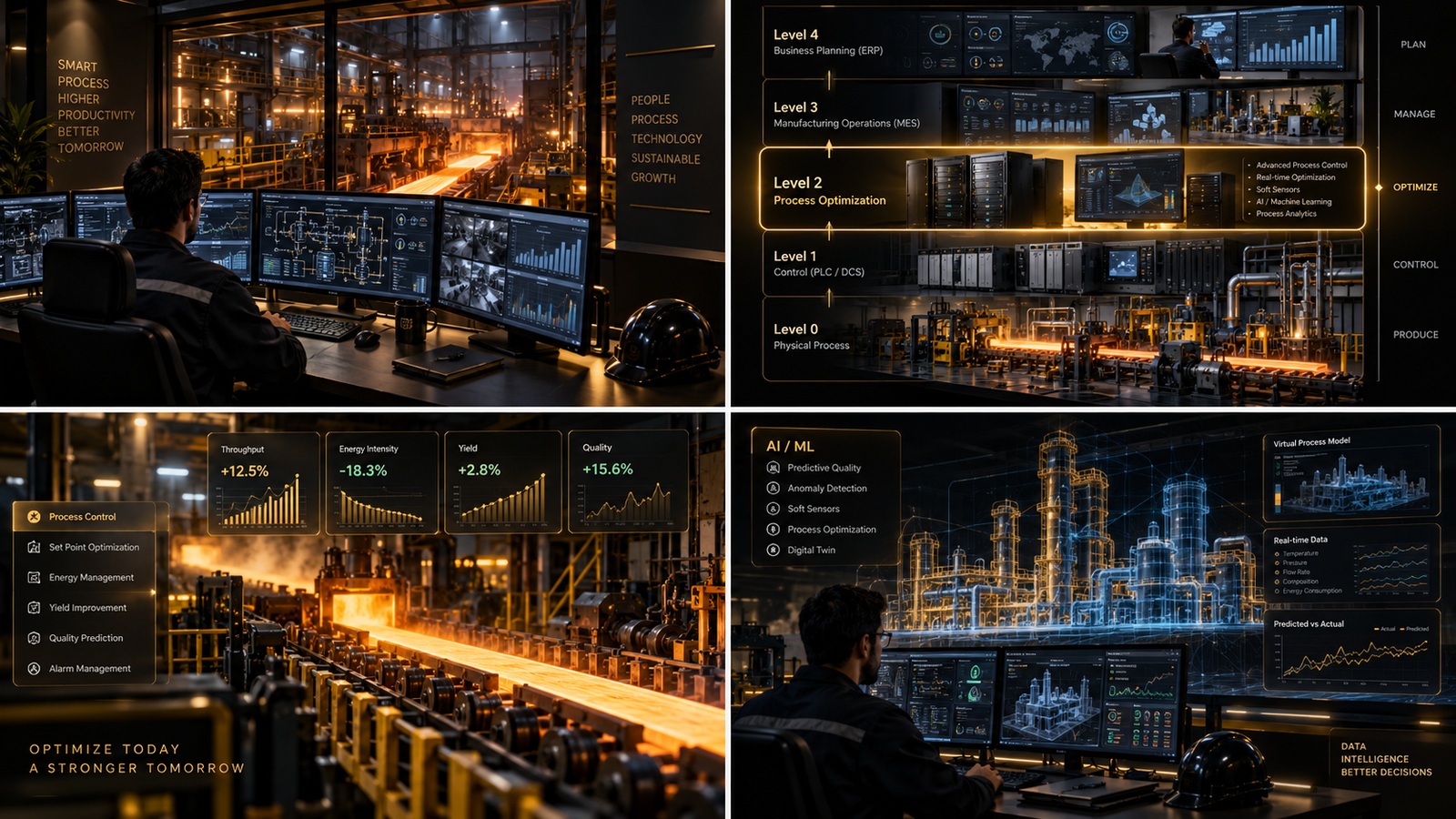
Task: Choose the Yield Improvement icon
Action: pos(34,608)
